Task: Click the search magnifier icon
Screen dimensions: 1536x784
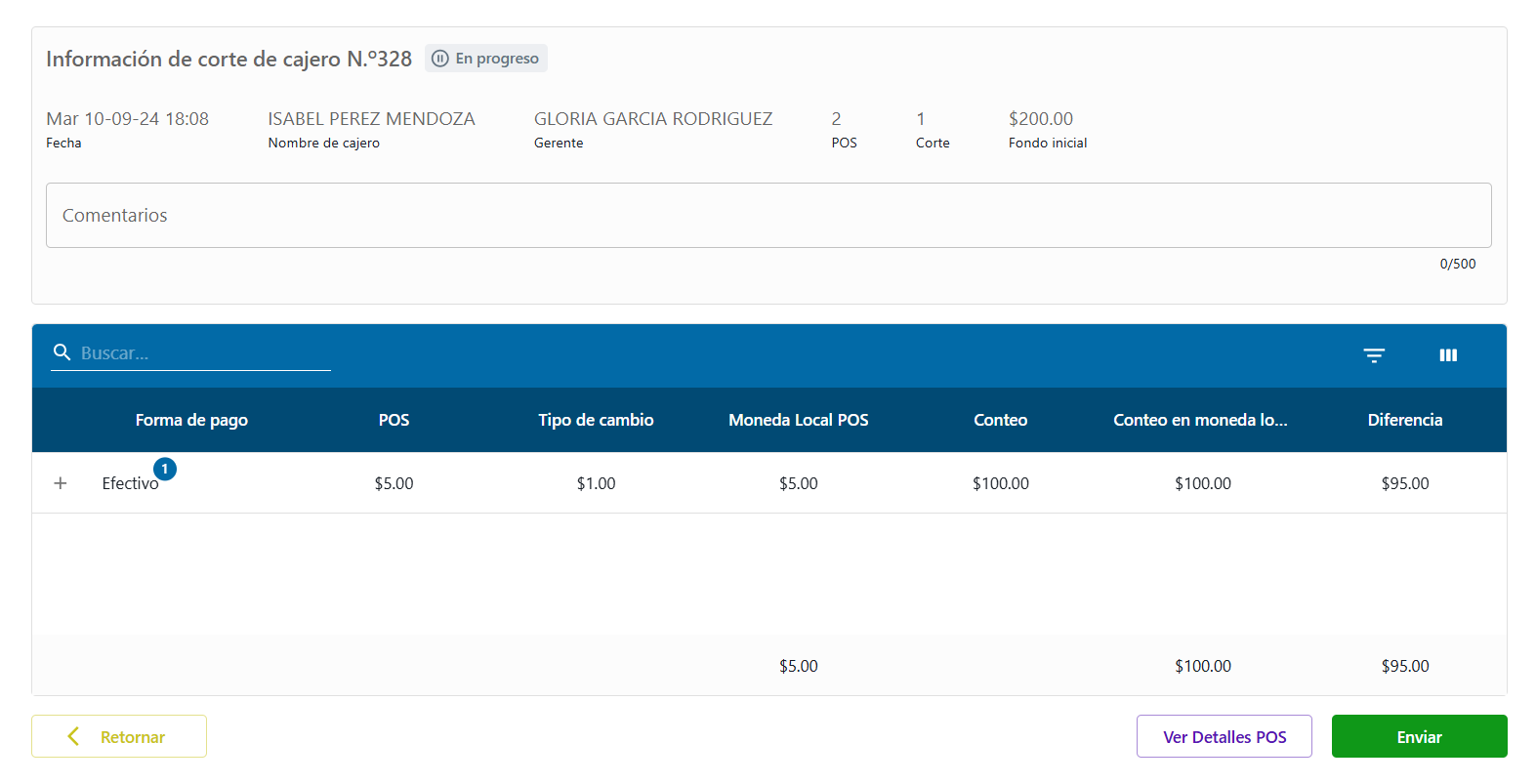Action: coord(62,352)
